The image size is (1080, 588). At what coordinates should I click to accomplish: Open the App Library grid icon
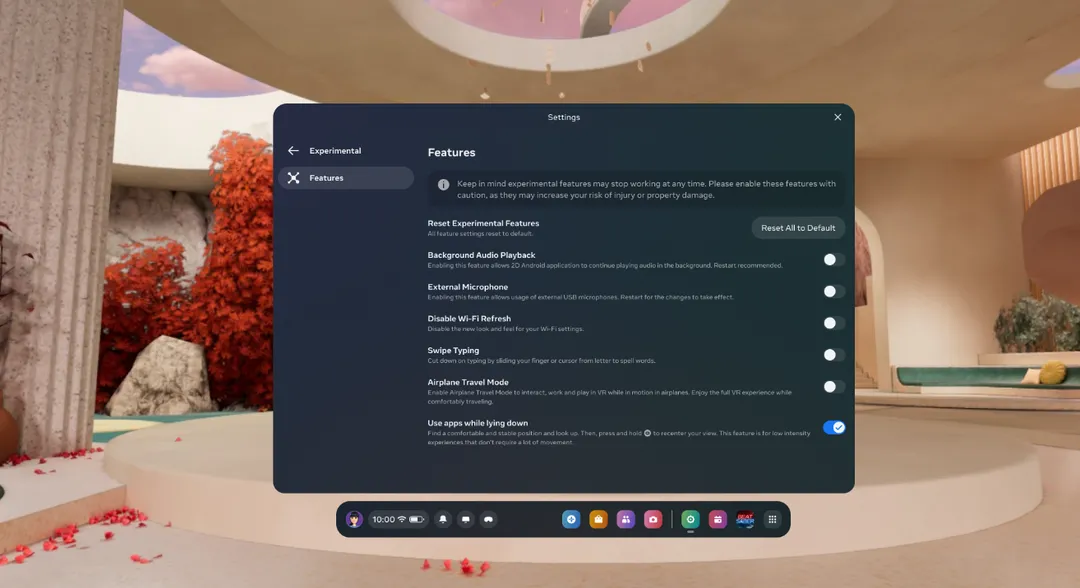coord(772,519)
